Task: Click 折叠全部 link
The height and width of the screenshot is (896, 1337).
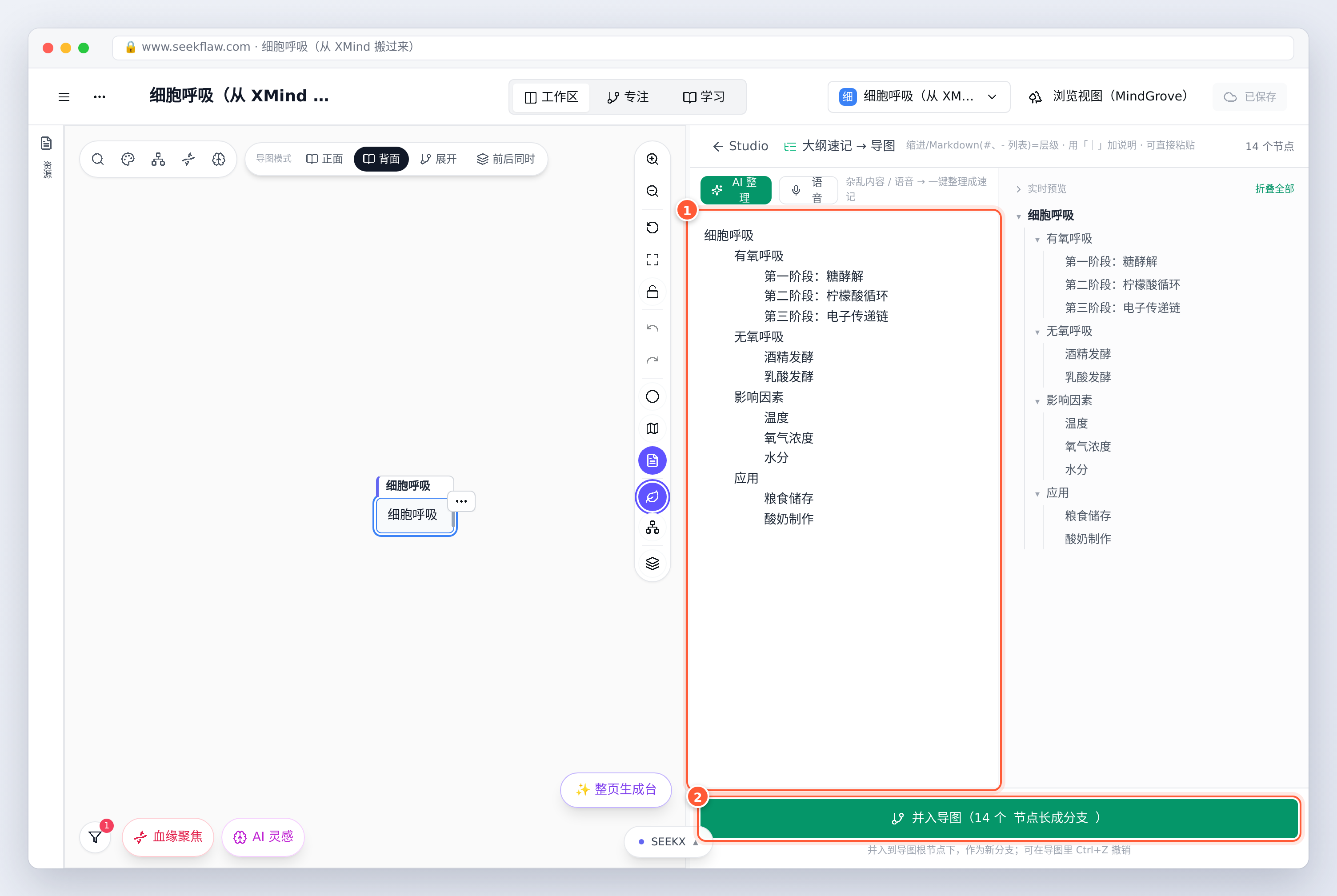Action: coord(1274,188)
